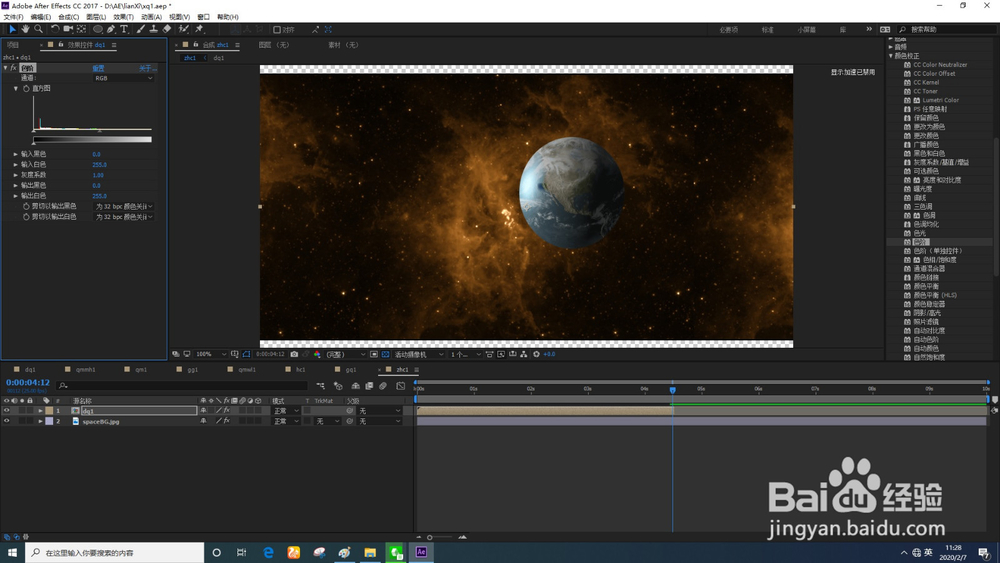Click the motion blur icon in timeline header
Image resolution: width=1000 pixels, height=563 pixels.
click(x=383, y=386)
